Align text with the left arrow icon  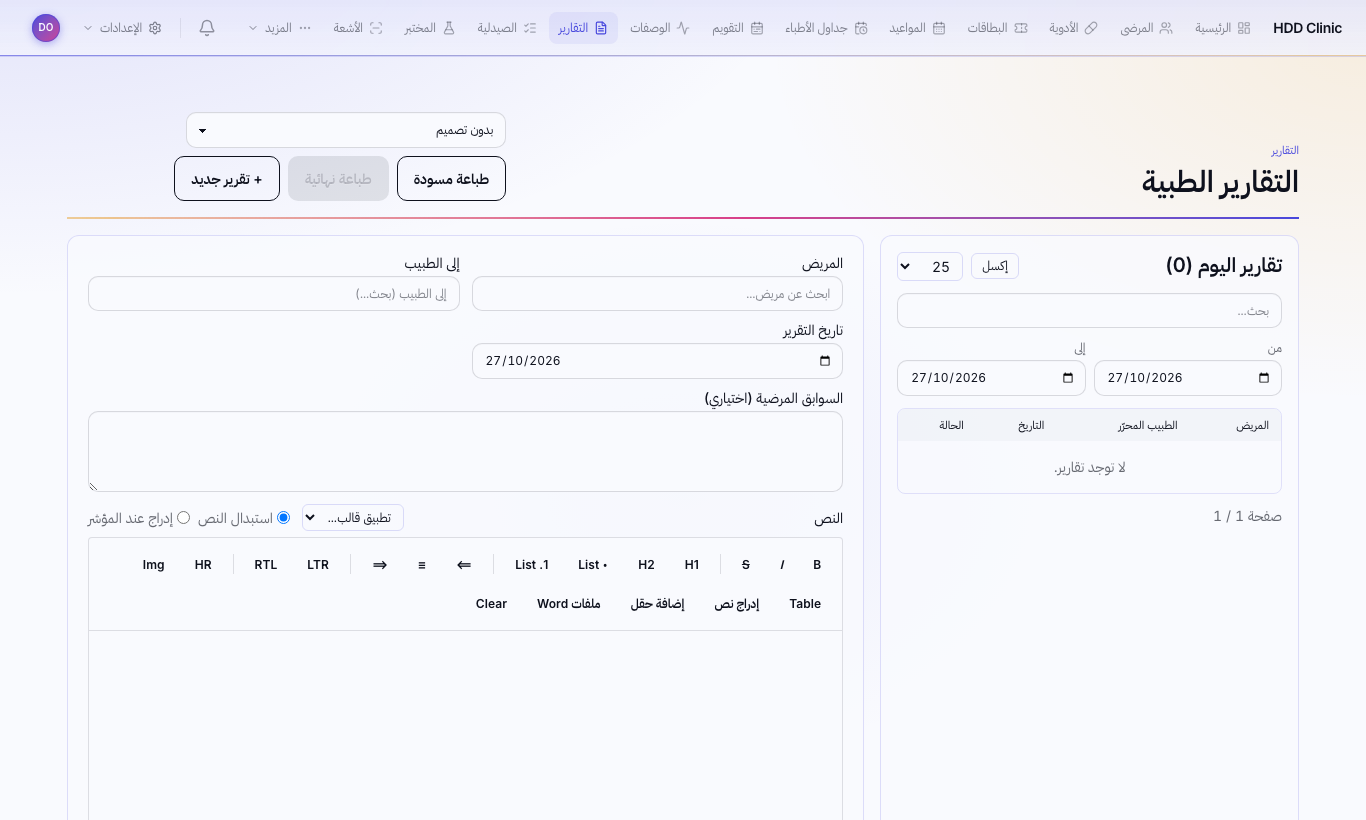pos(464,565)
